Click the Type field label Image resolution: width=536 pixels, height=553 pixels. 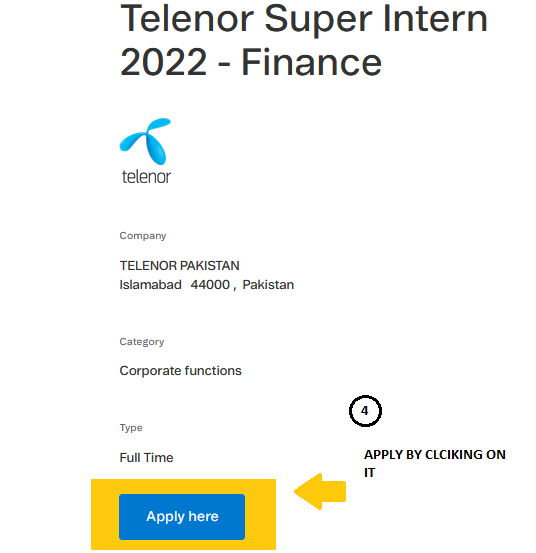131,427
